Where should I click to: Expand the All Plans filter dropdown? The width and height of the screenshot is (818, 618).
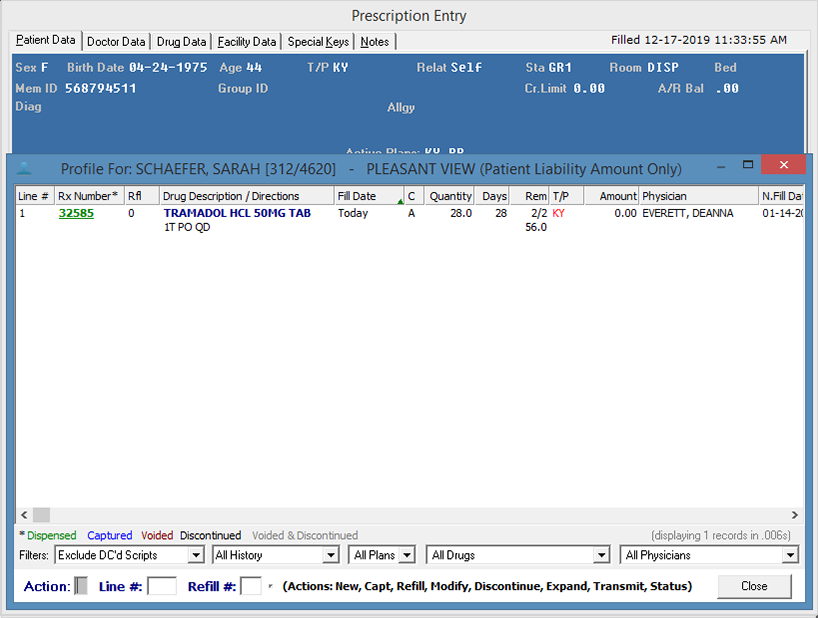(407, 555)
